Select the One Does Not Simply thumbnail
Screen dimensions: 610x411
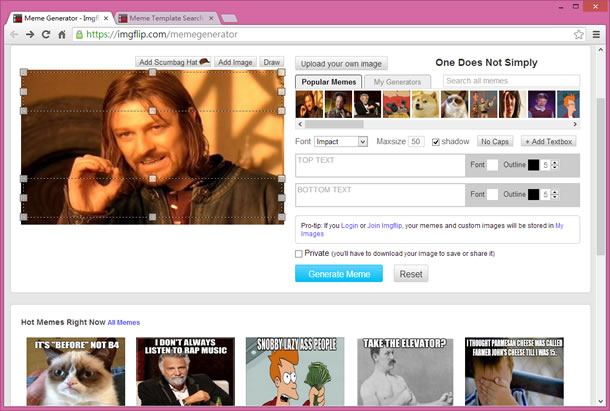click(309, 104)
